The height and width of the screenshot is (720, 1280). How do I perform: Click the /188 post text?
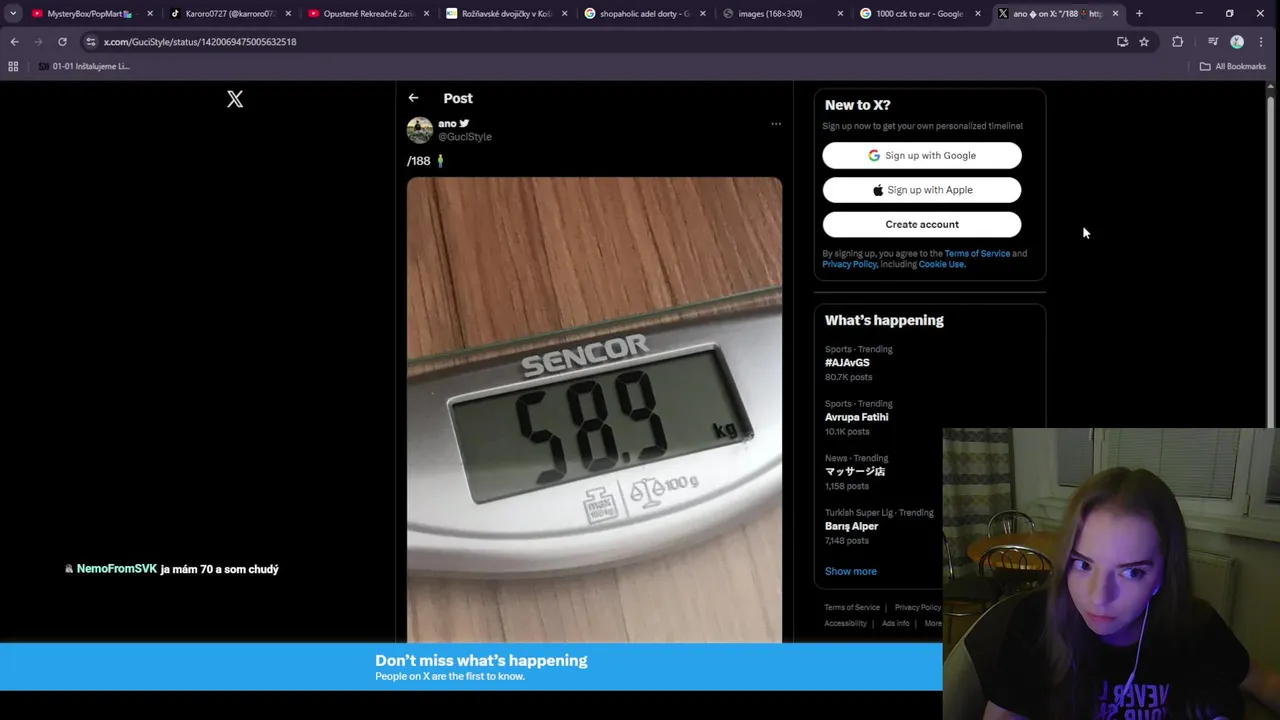426,161
